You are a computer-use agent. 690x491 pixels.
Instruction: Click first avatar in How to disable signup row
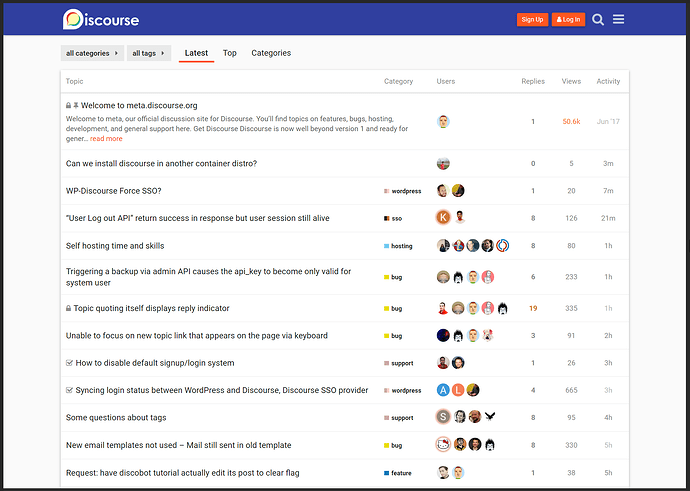[x=443, y=363]
